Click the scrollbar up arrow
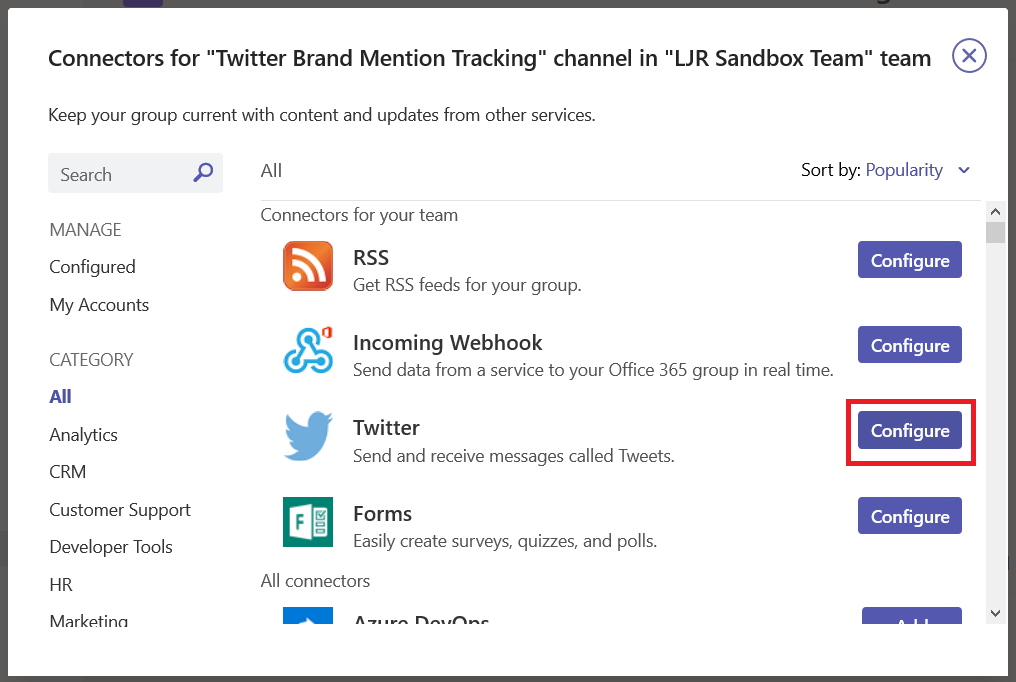The width and height of the screenshot is (1016, 682). (995, 212)
